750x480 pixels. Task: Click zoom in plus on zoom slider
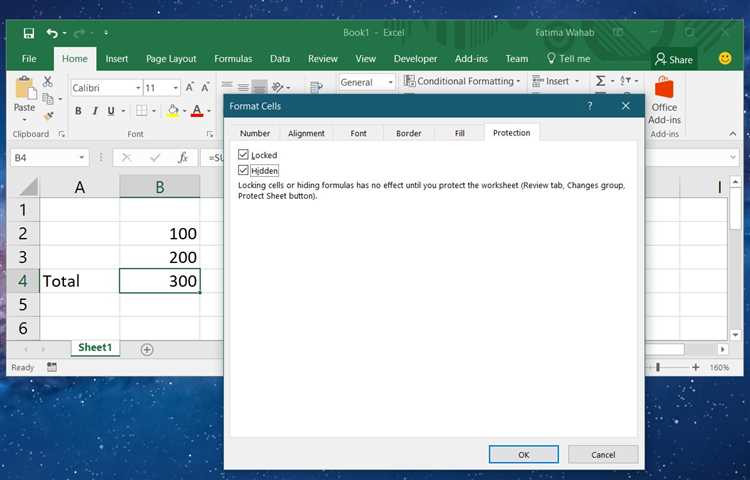(x=695, y=367)
